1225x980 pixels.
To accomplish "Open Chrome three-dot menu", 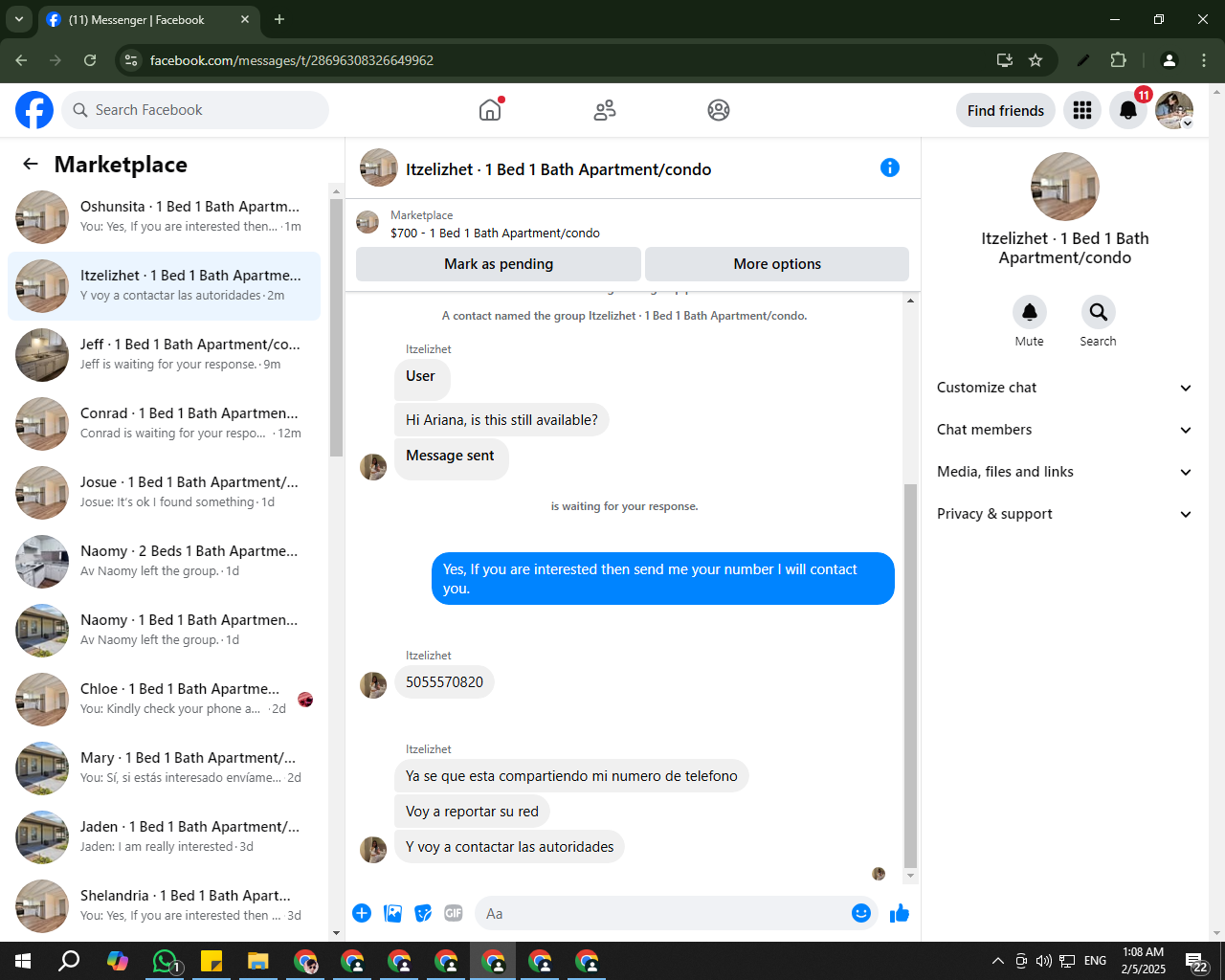I will 1204,60.
